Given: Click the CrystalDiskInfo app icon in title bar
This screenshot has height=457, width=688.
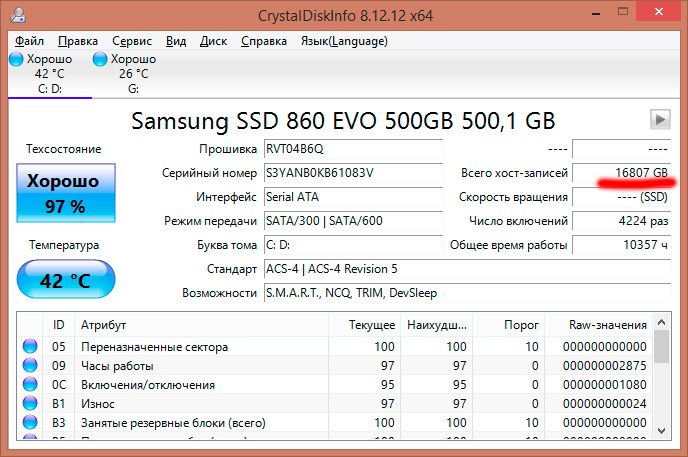Looking at the screenshot, I should pyautogui.click(x=18, y=14).
